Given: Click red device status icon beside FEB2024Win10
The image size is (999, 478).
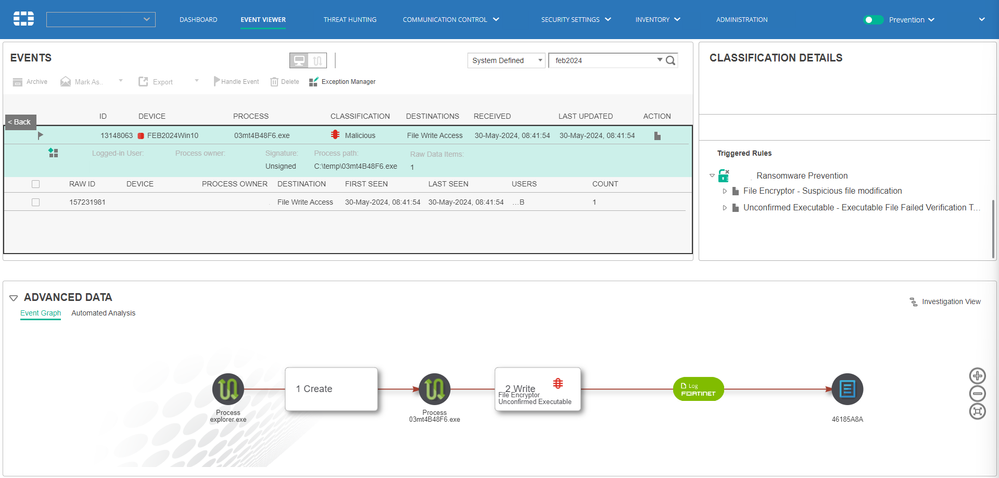Looking at the screenshot, I should tap(141, 136).
